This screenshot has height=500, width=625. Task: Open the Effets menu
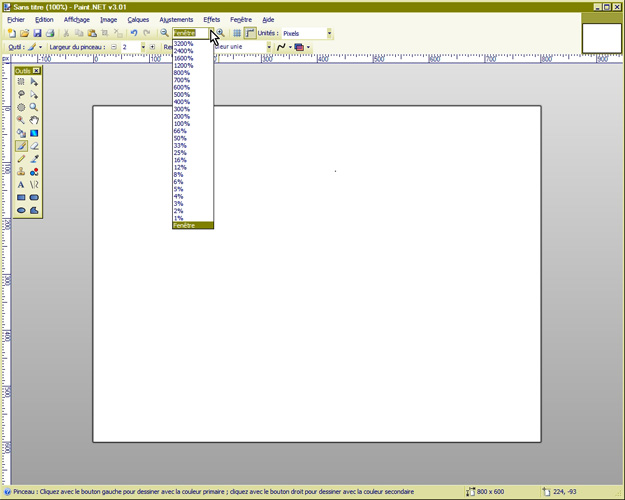pos(212,19)
